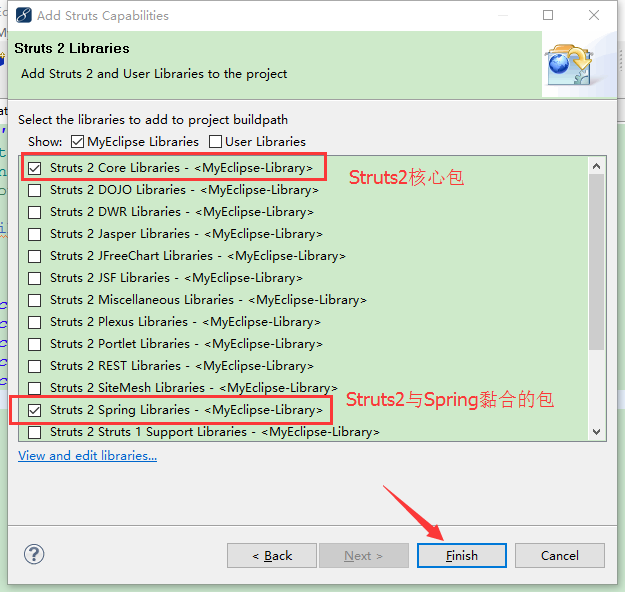The image size is (625, 592).
Task: Click Finish to add Struts capabilities
Action: [462, 555]
